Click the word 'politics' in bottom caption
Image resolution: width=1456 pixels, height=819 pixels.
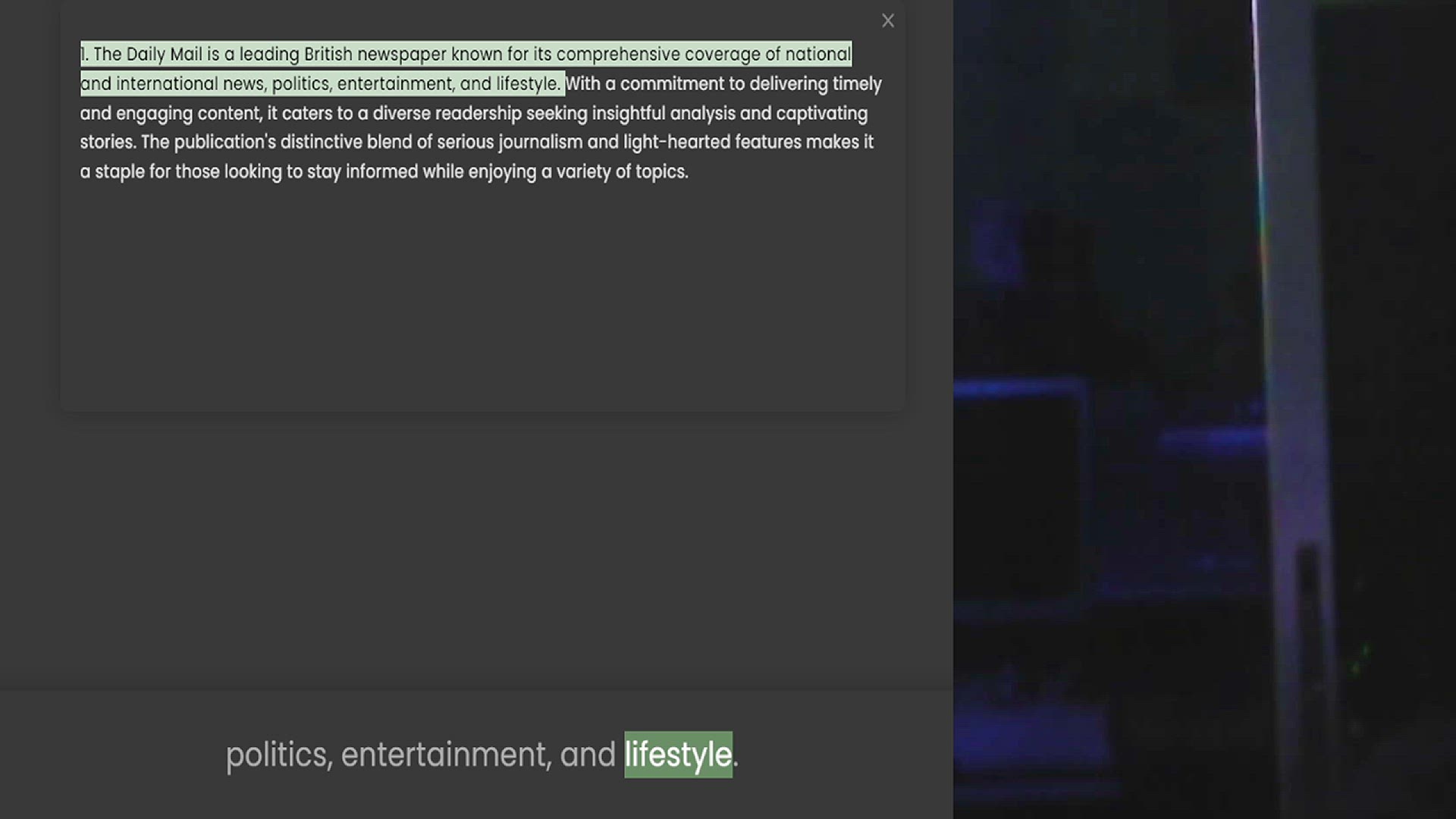tap(278, 755)
